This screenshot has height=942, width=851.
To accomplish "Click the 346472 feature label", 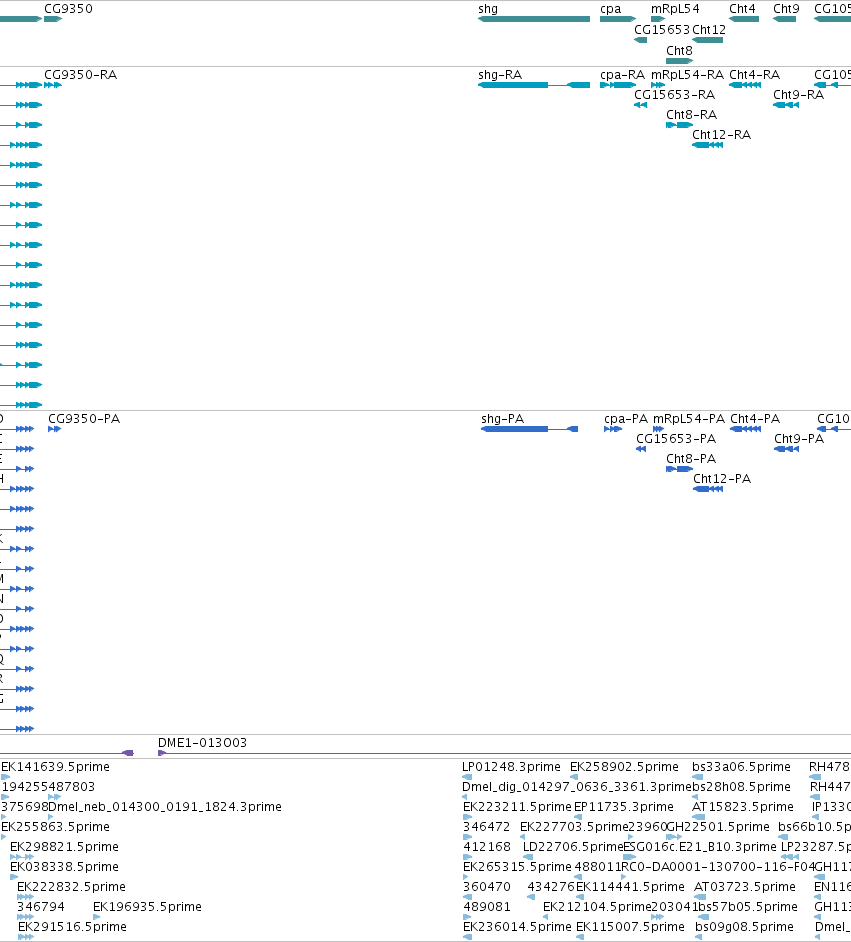I will coord(486,827).
